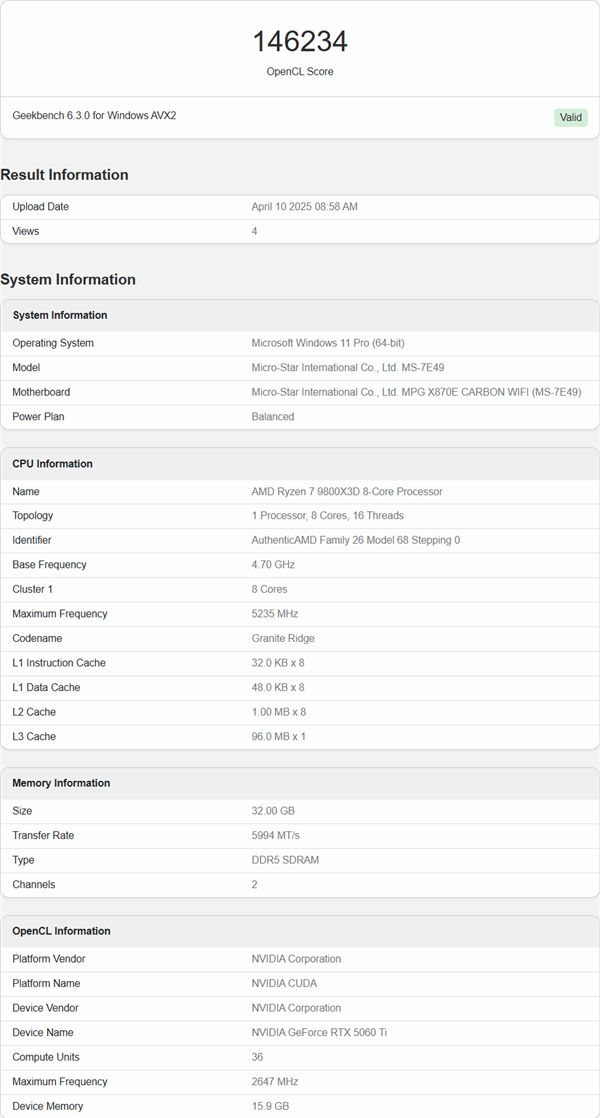Click the L3 Cache 96.0 MB value

278,736
